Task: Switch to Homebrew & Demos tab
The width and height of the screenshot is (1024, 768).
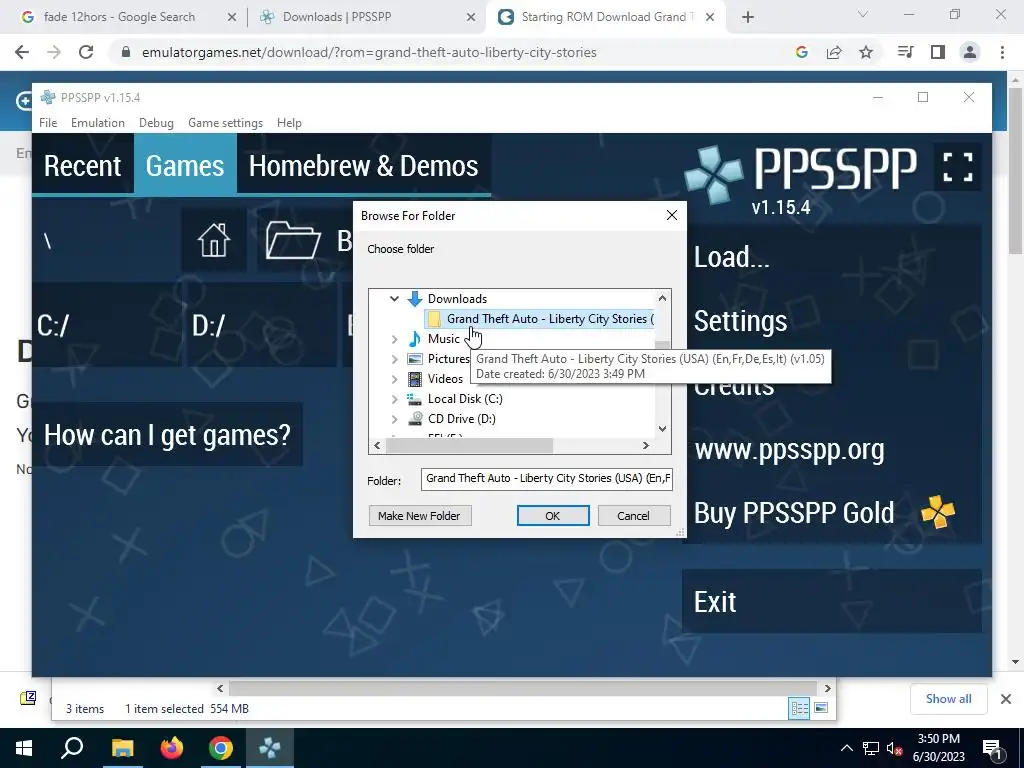Action: [x=364, y=165]
